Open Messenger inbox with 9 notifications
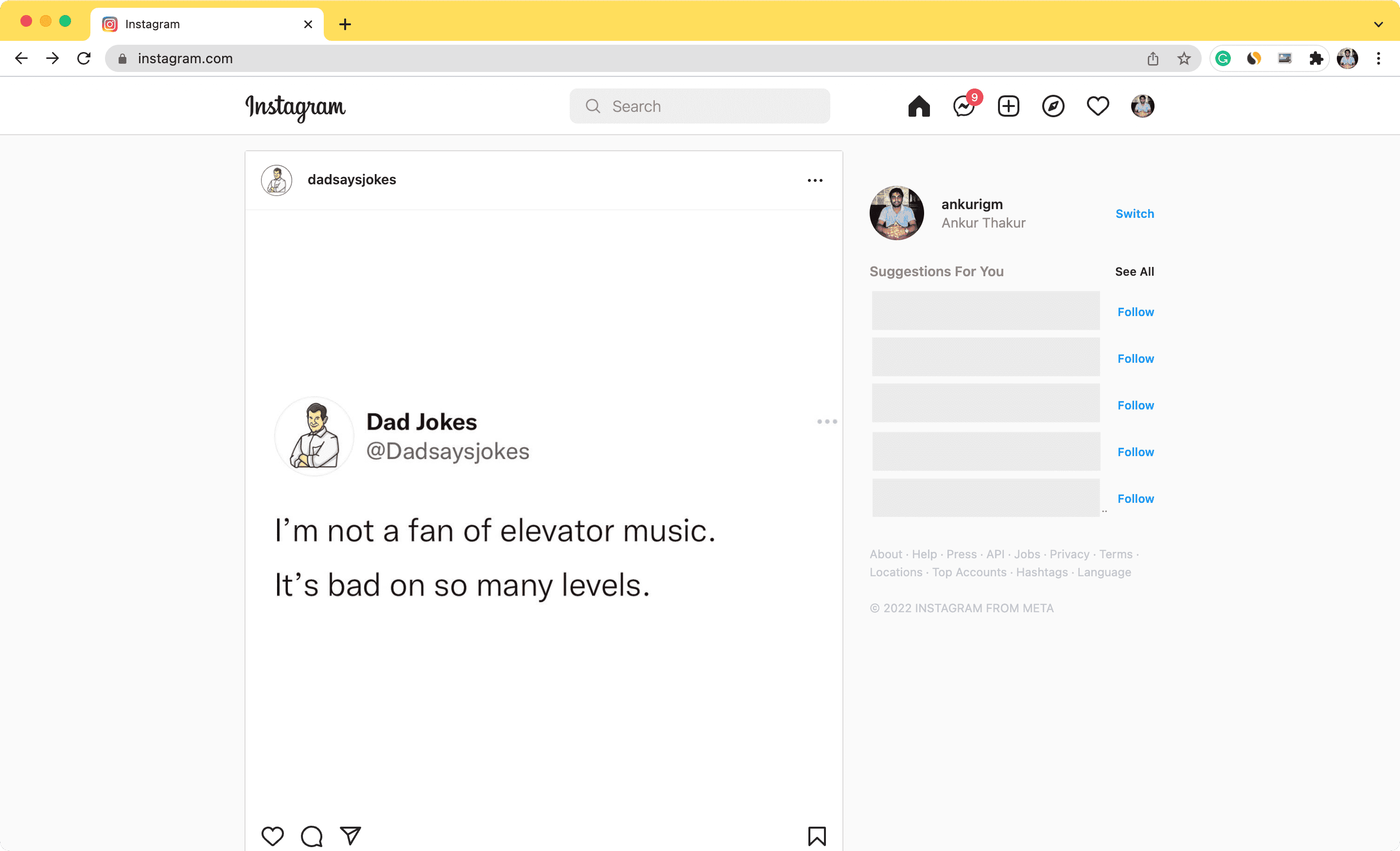1400x851 pixels. coord(964,106)
